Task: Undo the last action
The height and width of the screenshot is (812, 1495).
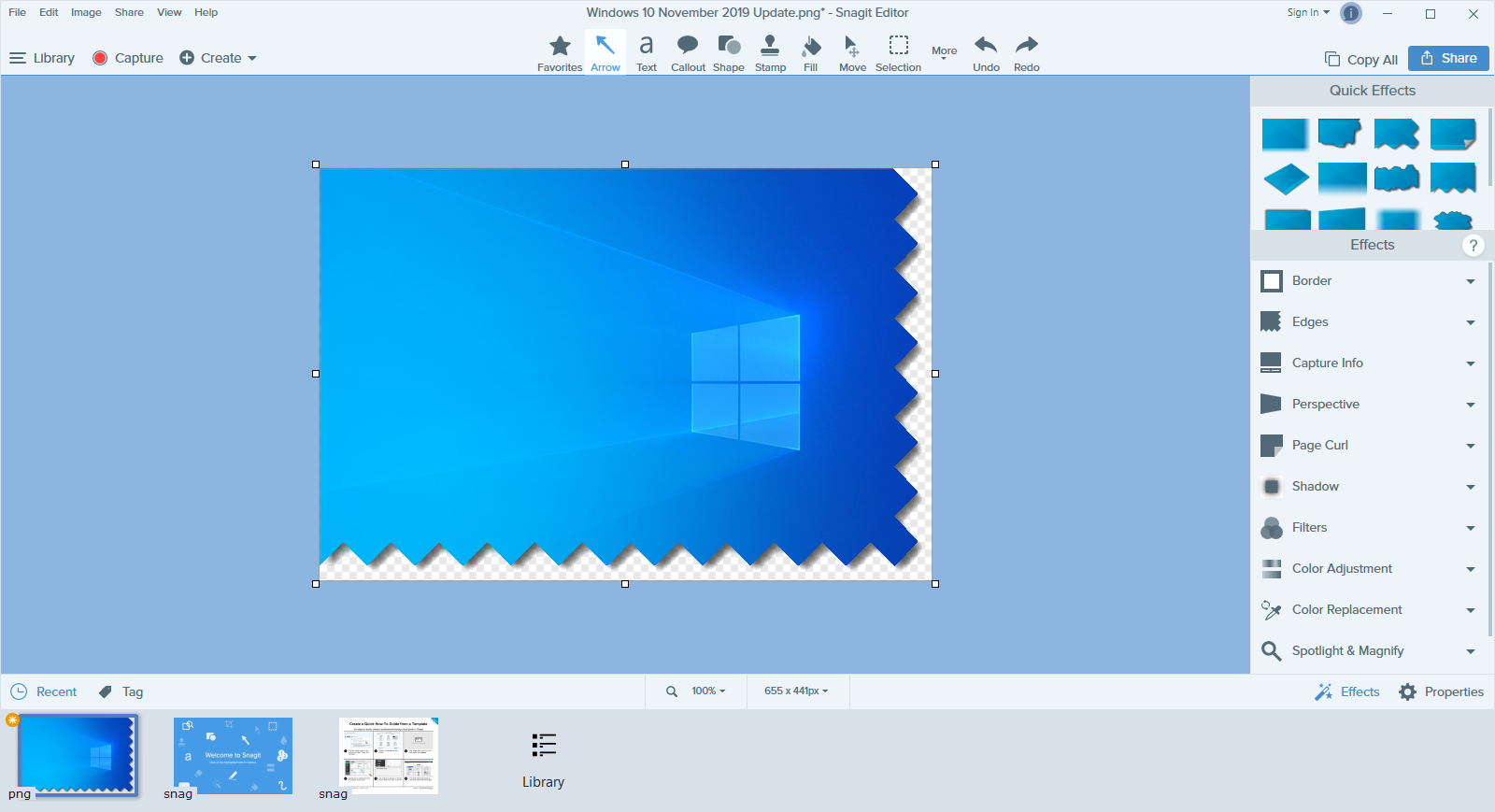Action: 986,53
